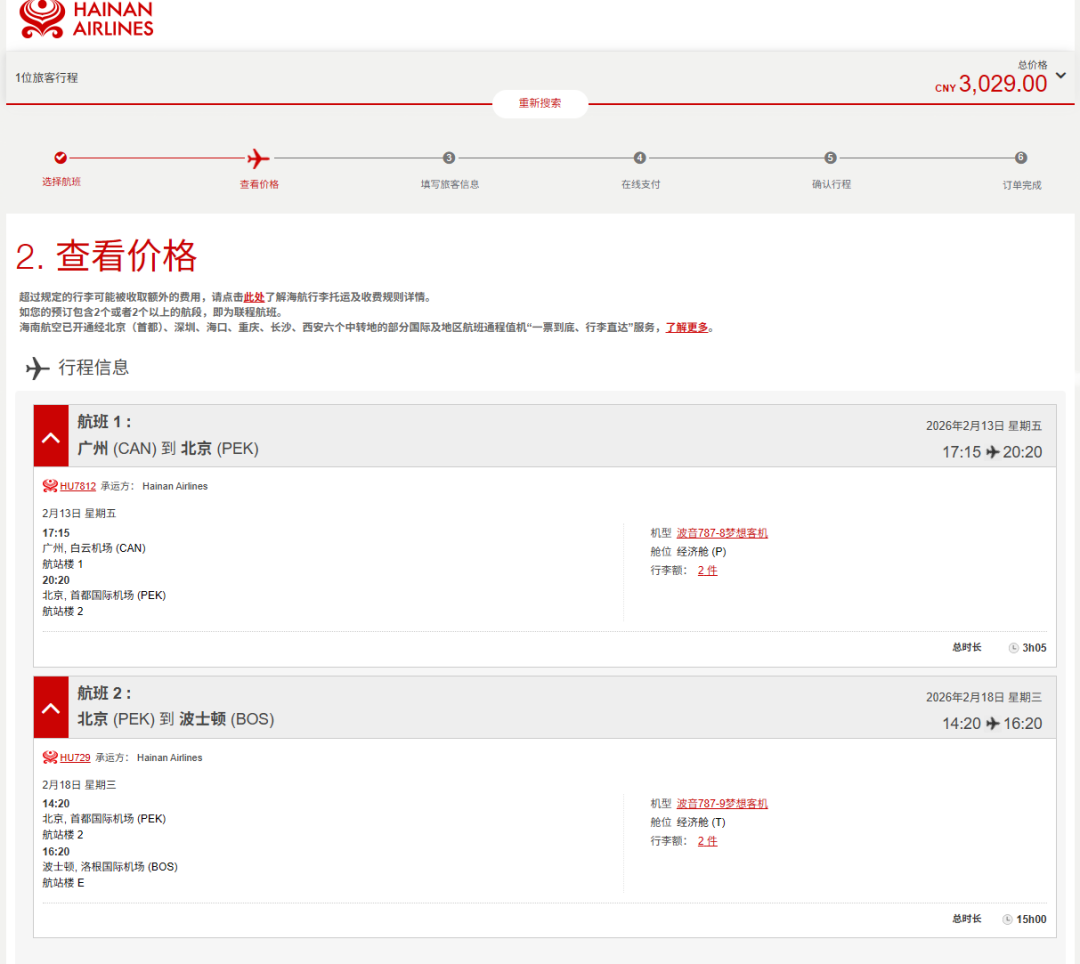
Task: Click flight 1 baggage allowance 2件
Action: coord(707,570)
